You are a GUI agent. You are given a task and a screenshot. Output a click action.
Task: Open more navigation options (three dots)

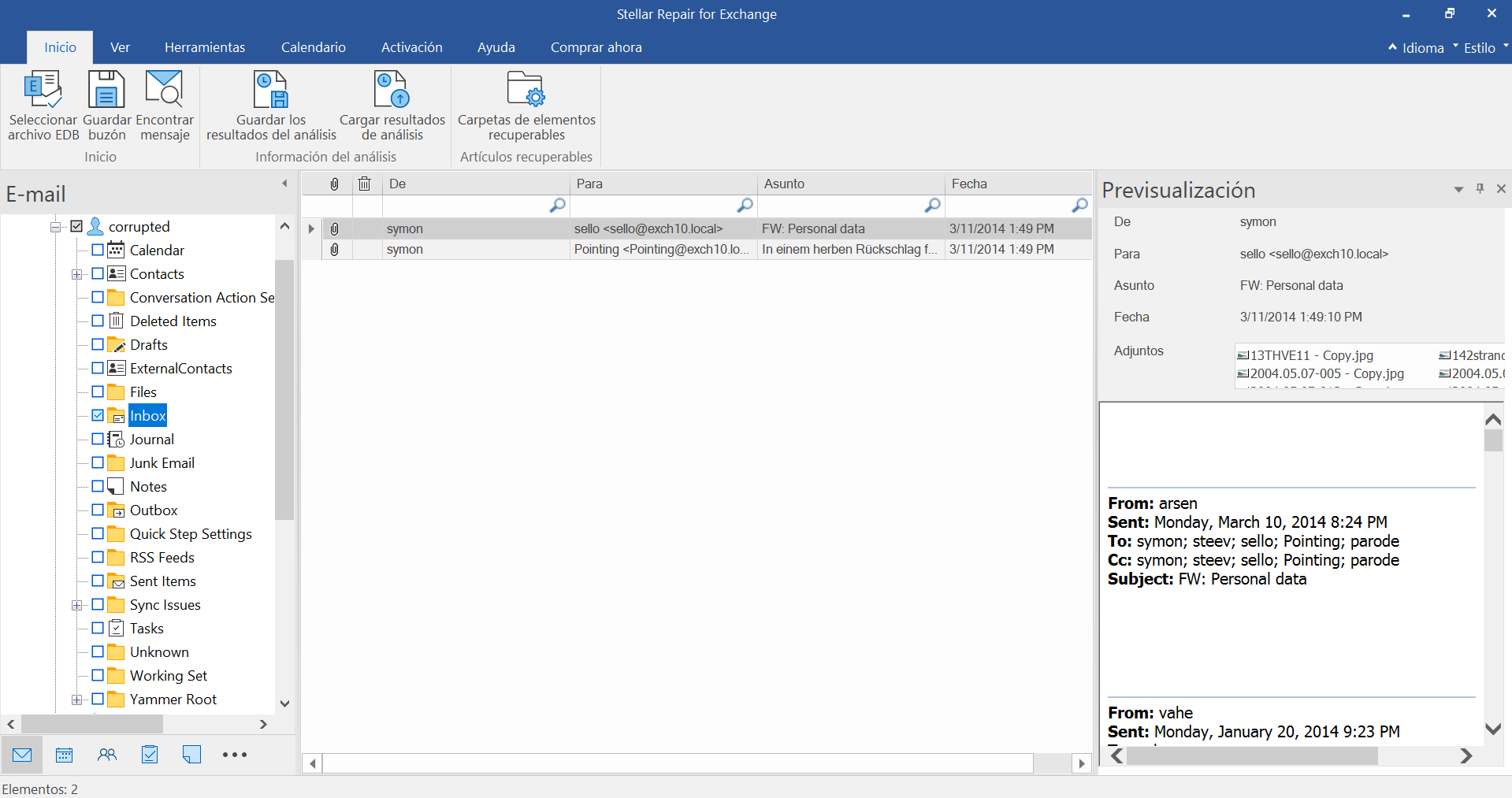[235, 755]
